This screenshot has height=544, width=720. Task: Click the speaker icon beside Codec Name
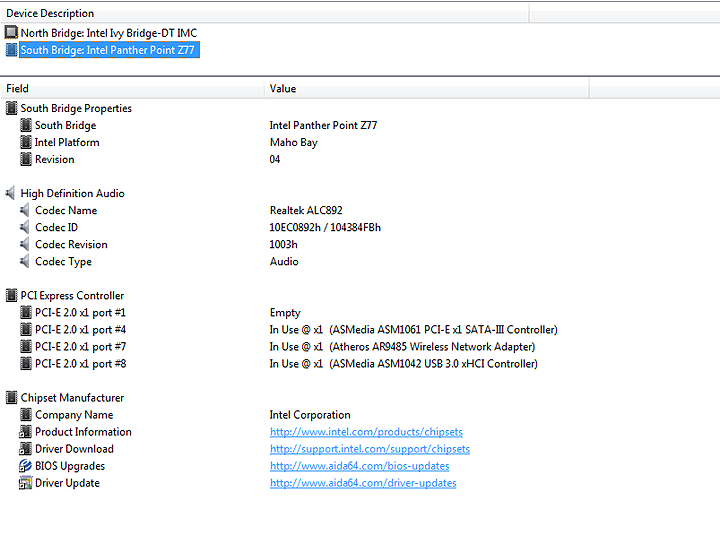(x=25, y=210)
